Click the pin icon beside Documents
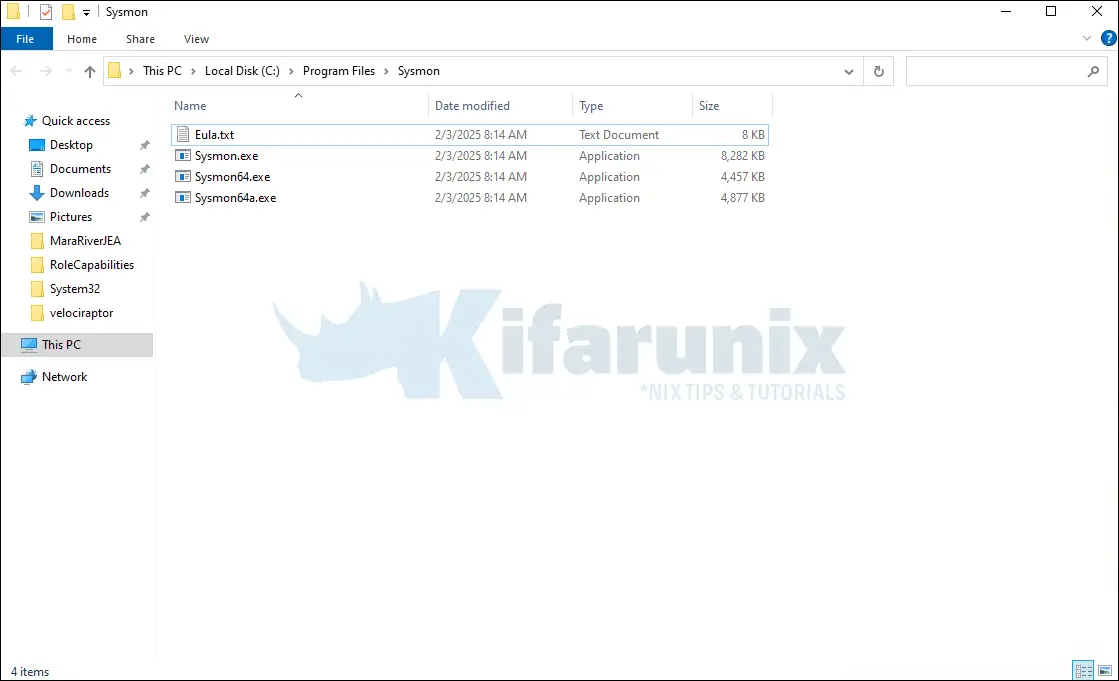 [x=144, y=169]
